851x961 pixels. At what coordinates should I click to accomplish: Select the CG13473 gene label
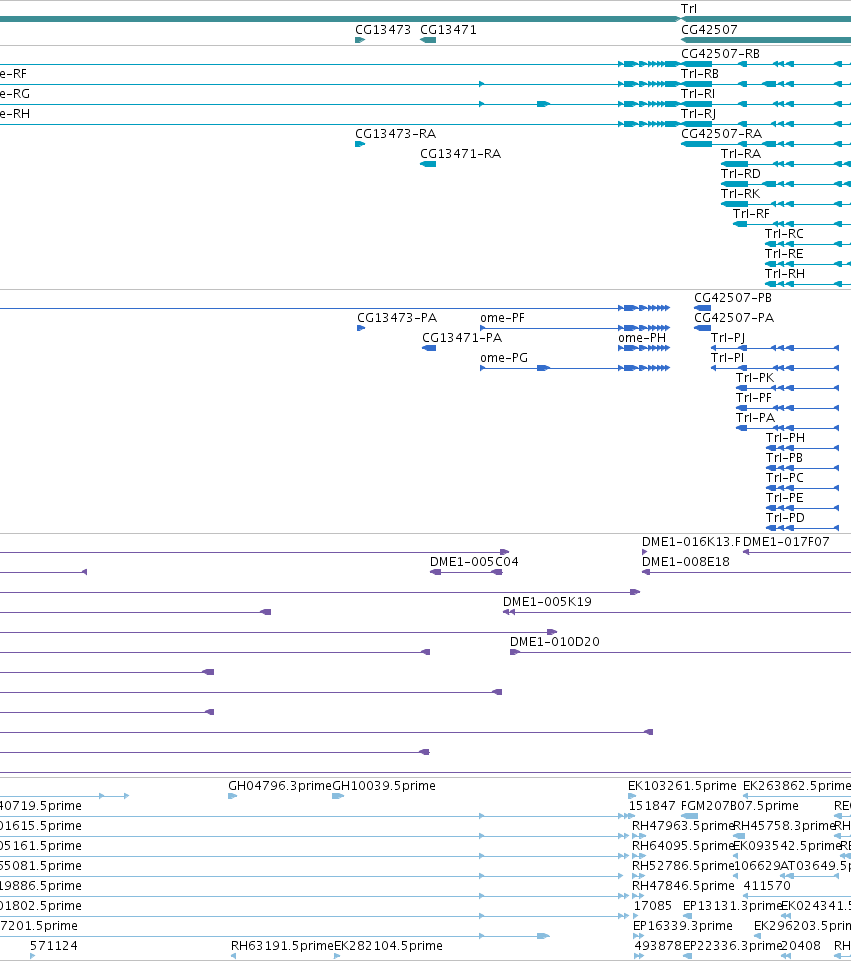[x=383, y=29]
